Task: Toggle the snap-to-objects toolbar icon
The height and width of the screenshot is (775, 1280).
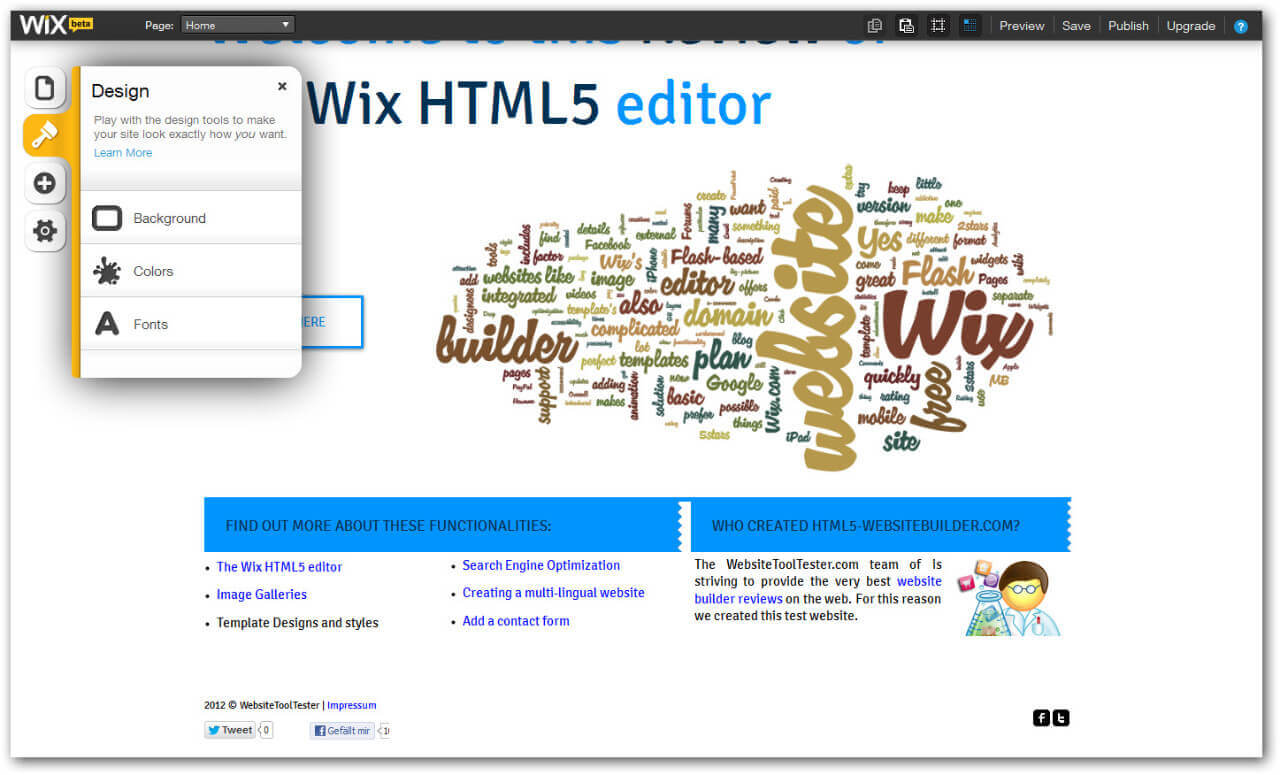Action: coord(938,26)
